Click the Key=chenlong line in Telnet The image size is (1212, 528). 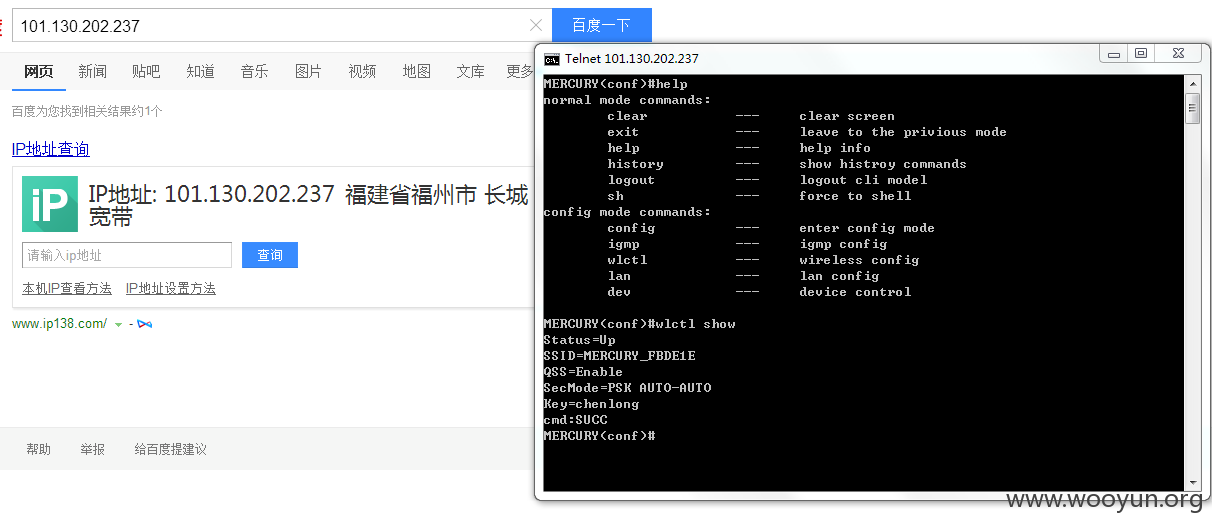[x=591, y=404]
